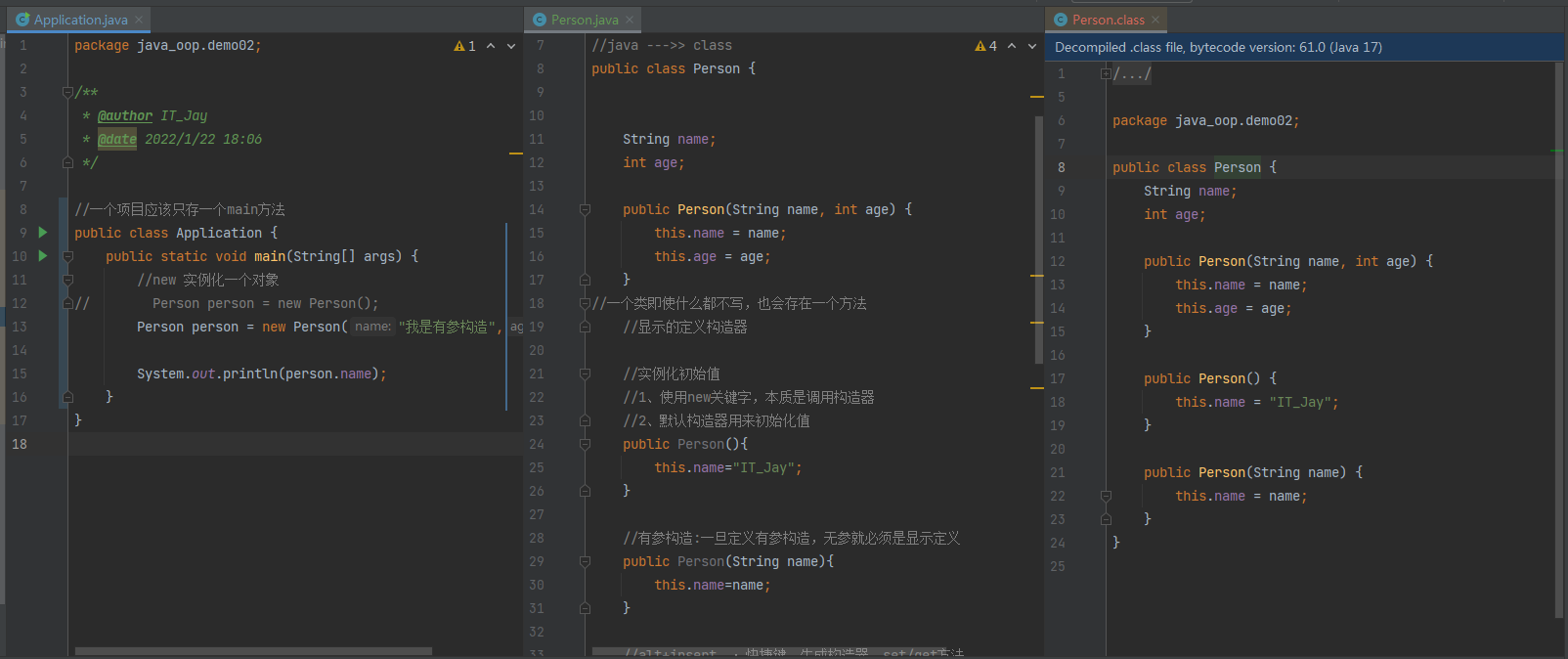Click 'package java_oop.demo02;' in Application.java
1568x659 pixels.
(168, 45)
